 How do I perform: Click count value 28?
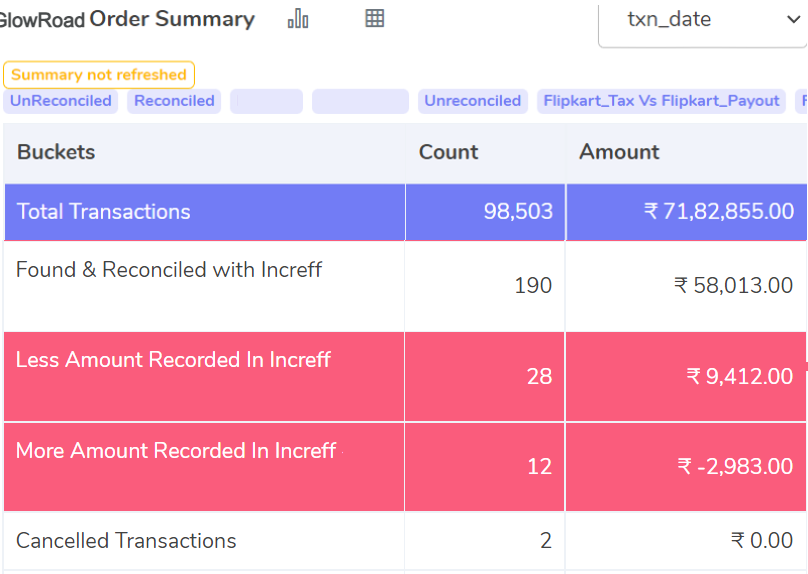539,377
